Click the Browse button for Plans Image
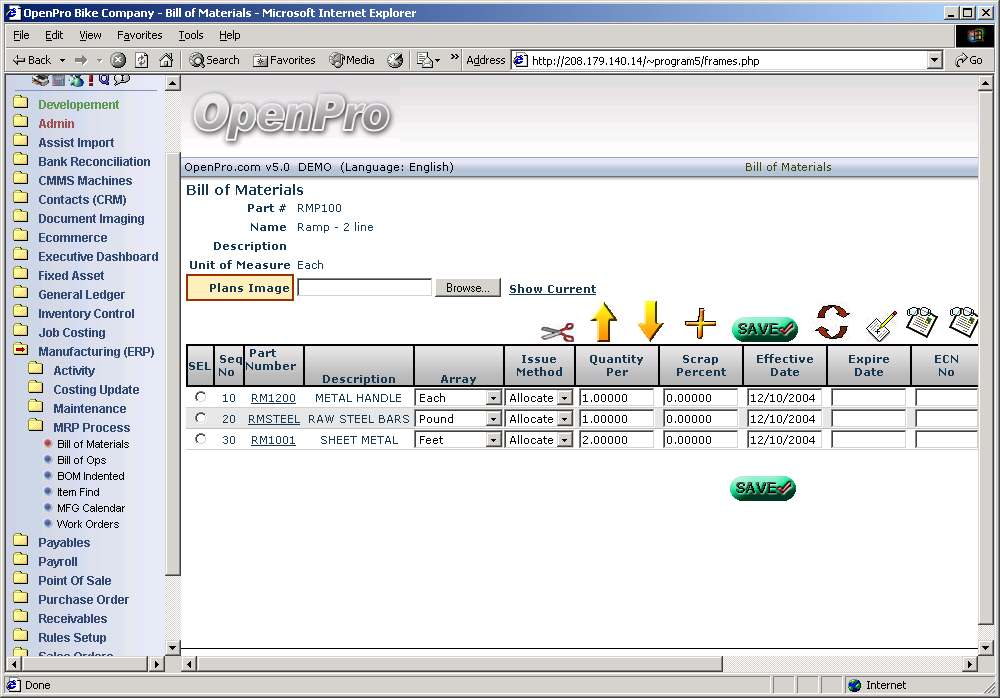The image size is (1000, 698). tap(467, 288)
